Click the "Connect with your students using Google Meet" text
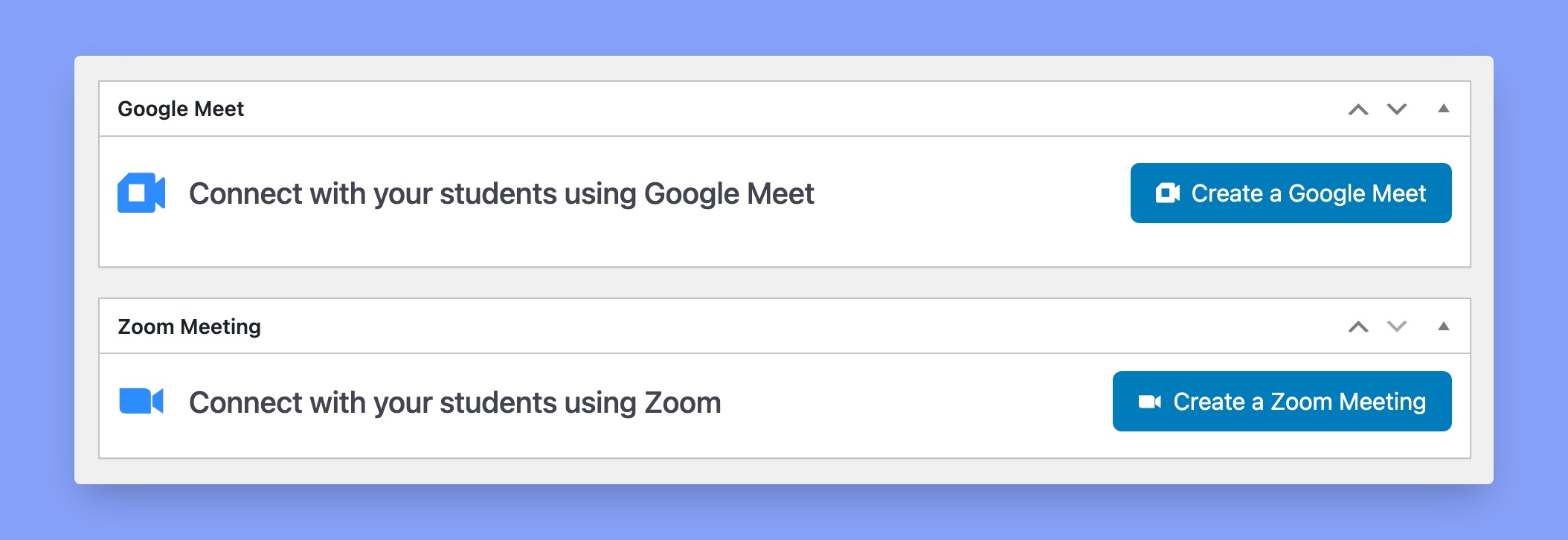This screenshot has width=1568, height=540. point(501,193)
